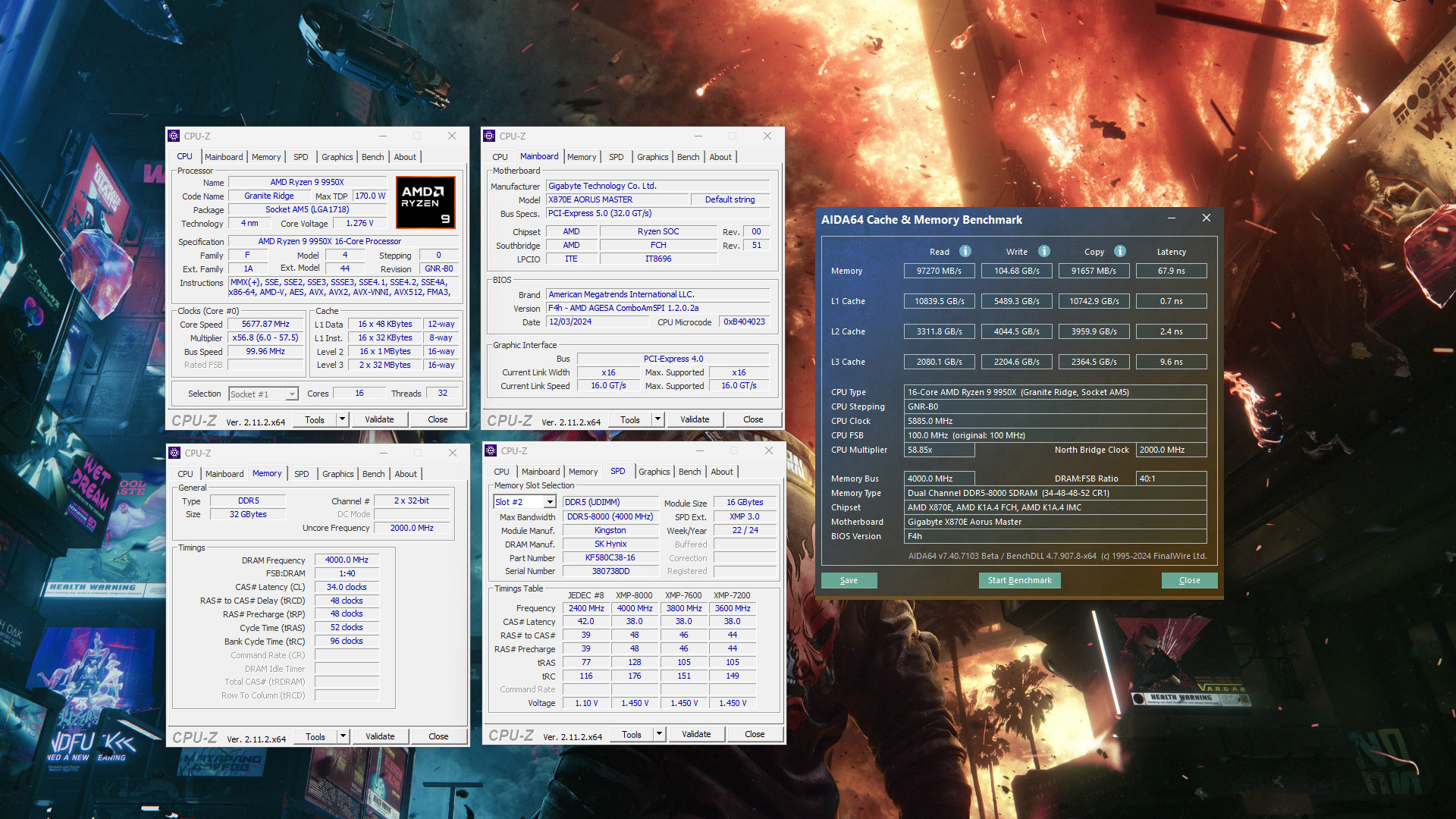Open Graphics tab in the Memory window
Viewport: 1456px width, 819px height.
[338, 474]
